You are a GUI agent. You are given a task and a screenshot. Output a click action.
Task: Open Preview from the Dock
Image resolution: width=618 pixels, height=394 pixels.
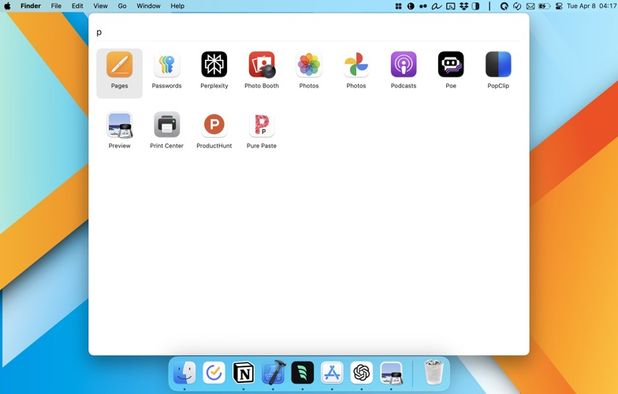(391, 373)
